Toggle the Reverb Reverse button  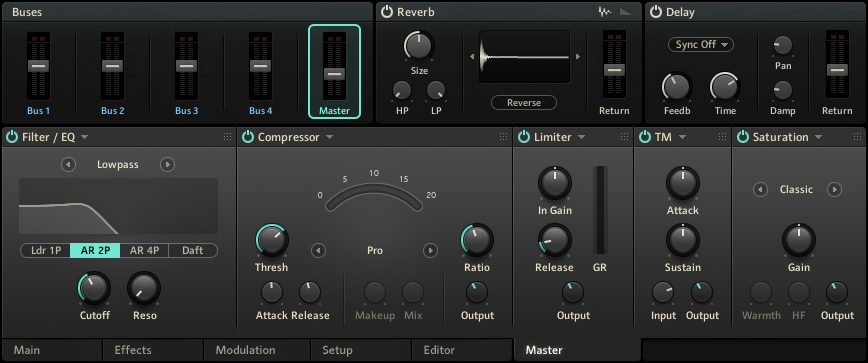pyautogui.click(x=524, y=102)
